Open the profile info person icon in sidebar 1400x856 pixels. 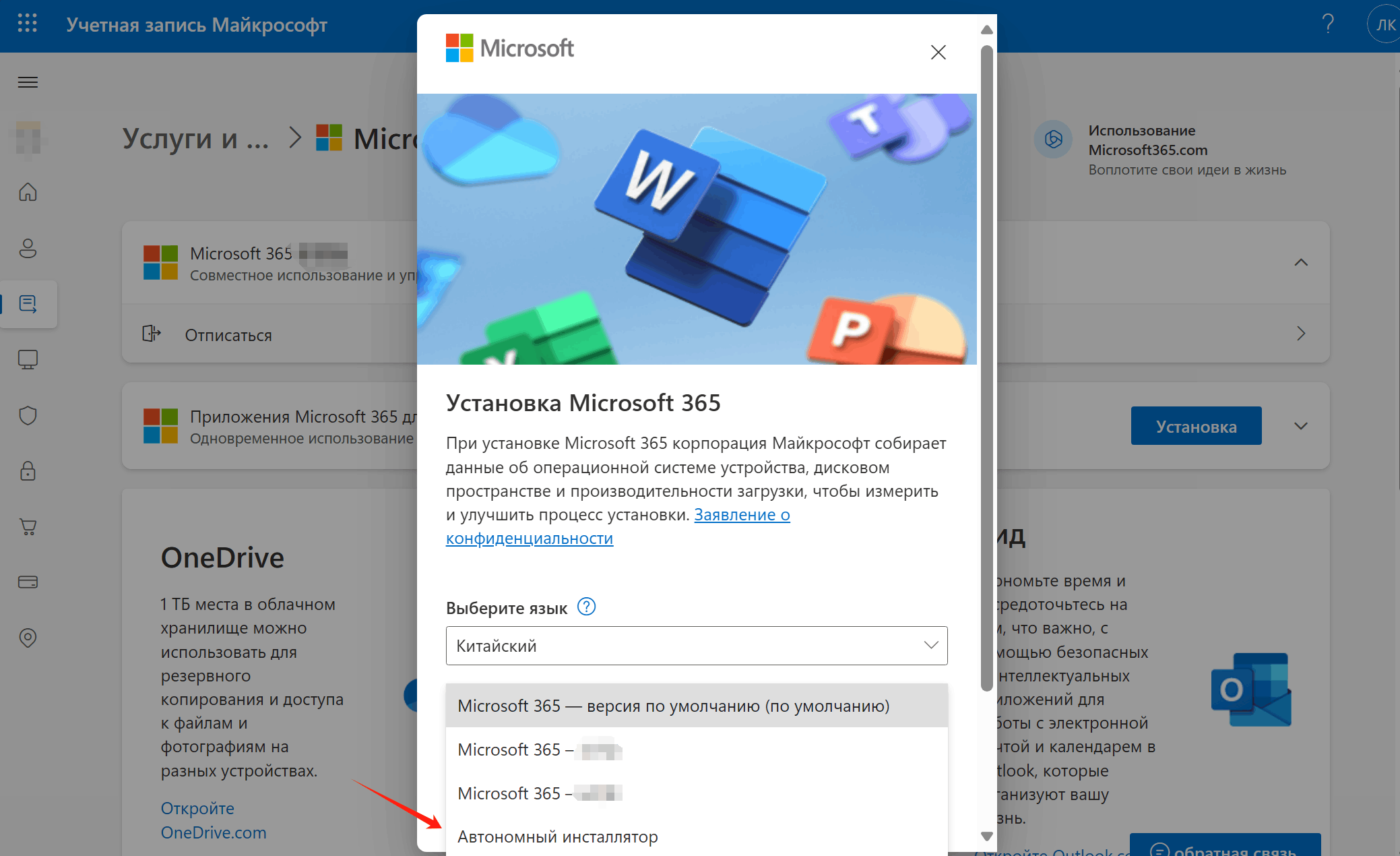[28, 248]
